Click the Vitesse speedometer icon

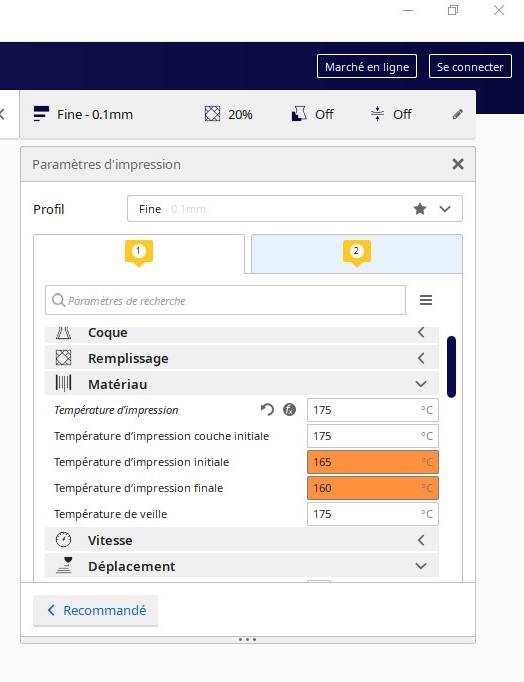tap(63, 540)
